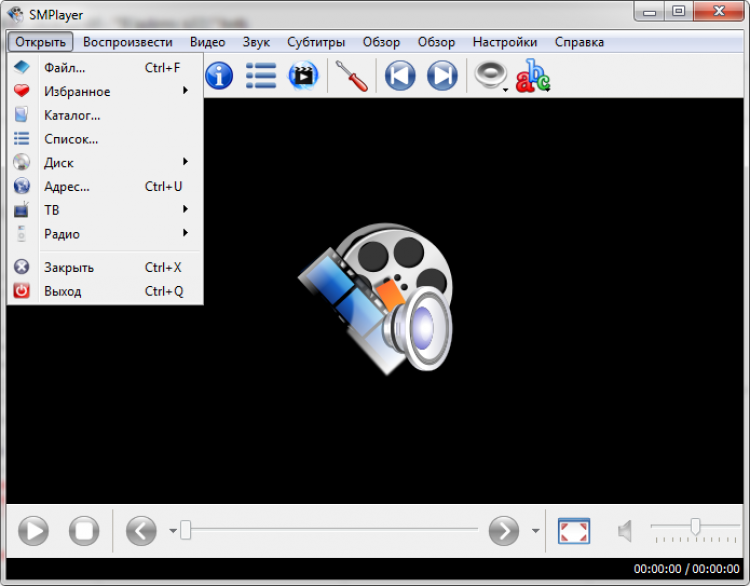Open the media information icon
The width and height of the screenshot is (750, 586).
[x=219, y=76]
